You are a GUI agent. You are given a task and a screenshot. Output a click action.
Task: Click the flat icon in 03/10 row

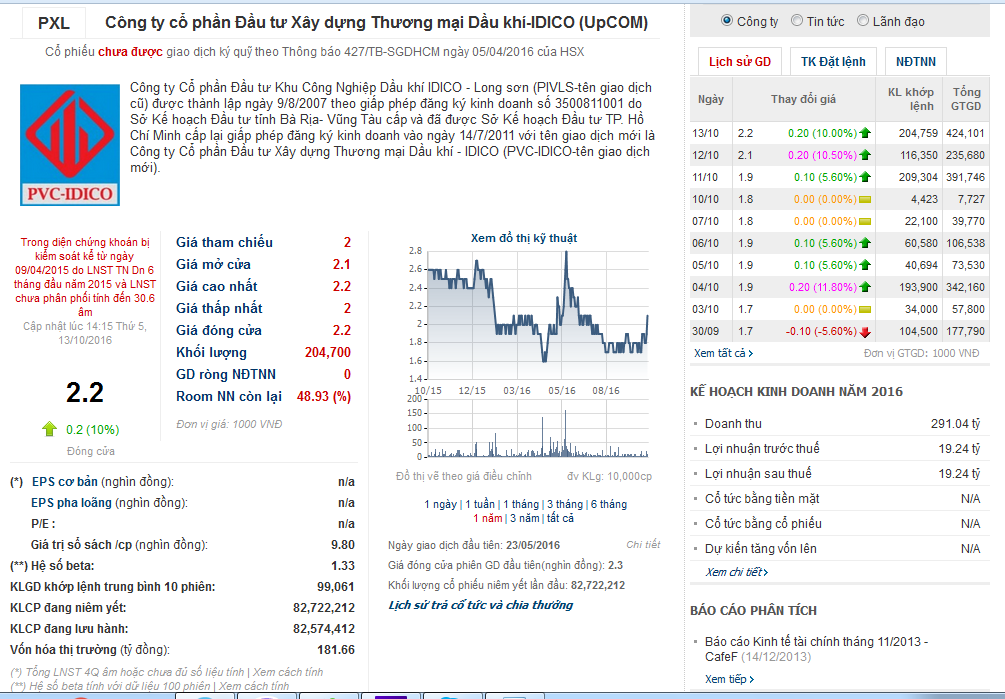click(x=865, y=309)
